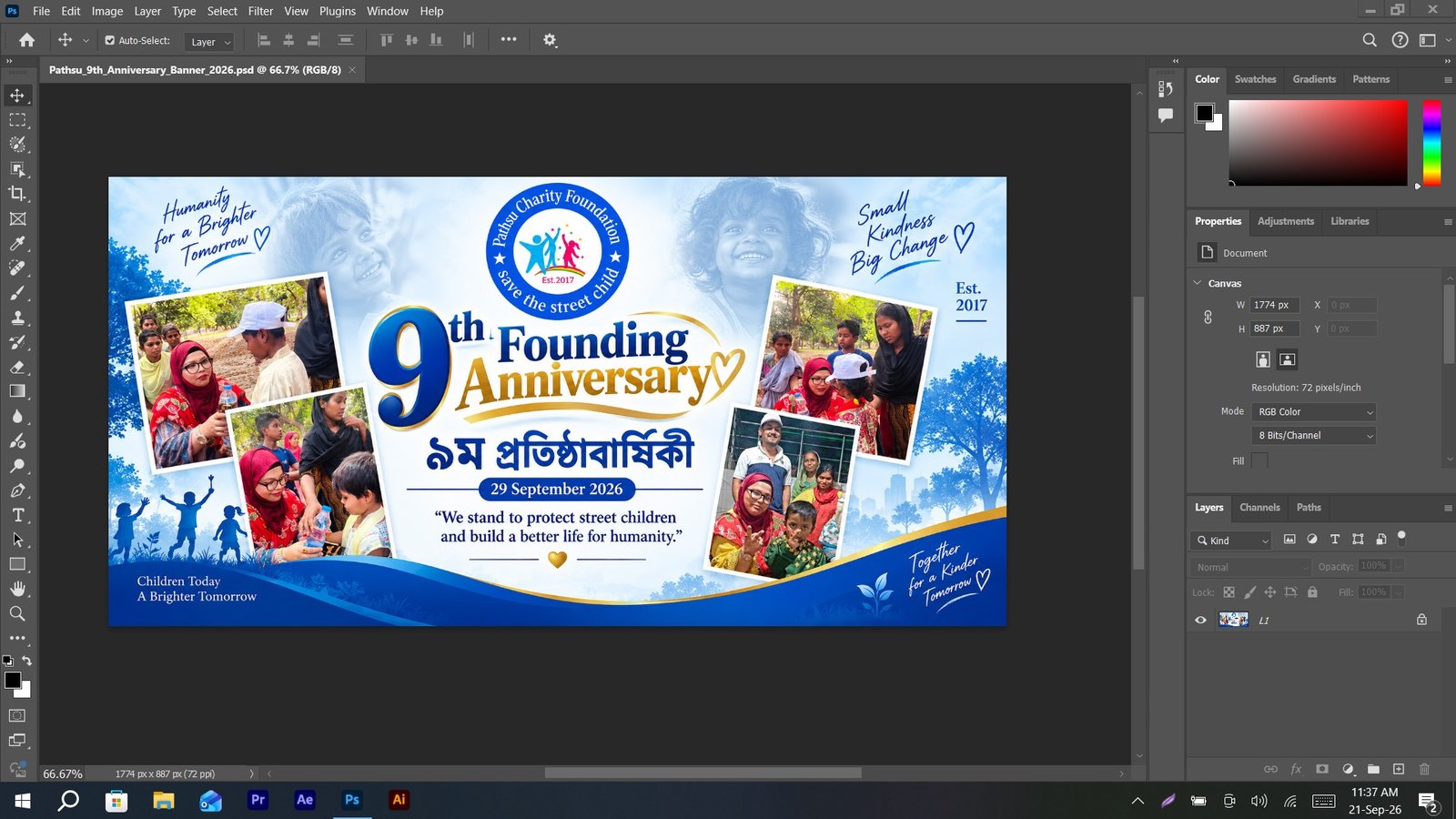Add a layer mask button
The width and height of the screenshot is (1456, 819).
1322,769
